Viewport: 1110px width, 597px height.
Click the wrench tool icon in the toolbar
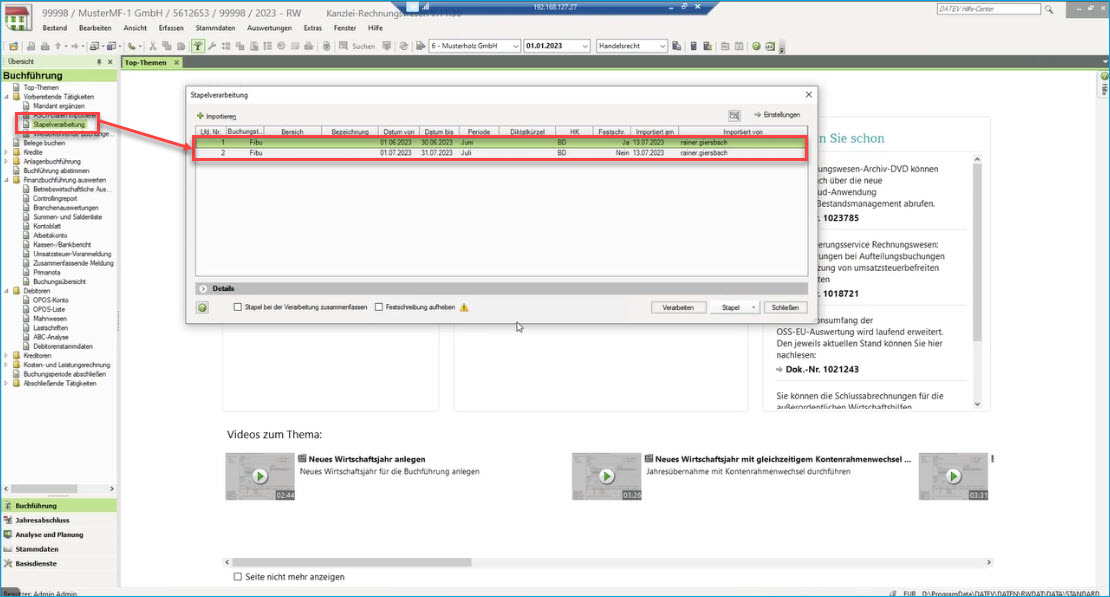pos(212,46)
